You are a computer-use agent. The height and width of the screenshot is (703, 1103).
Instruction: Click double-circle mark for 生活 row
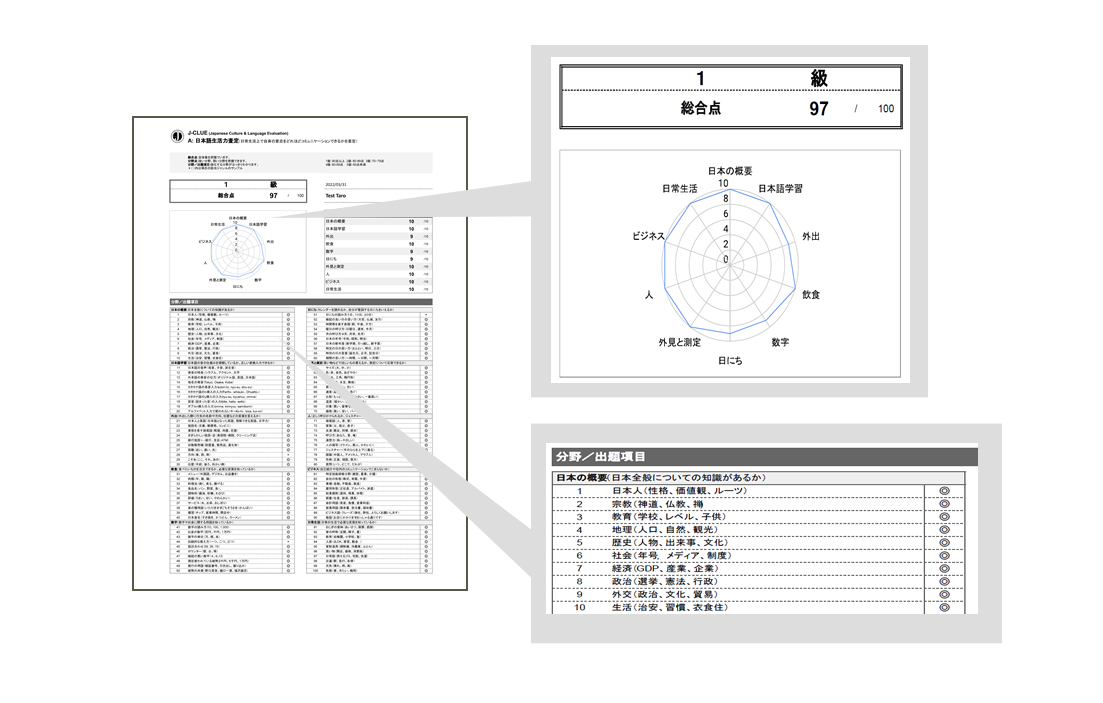[x=944, y=607]
